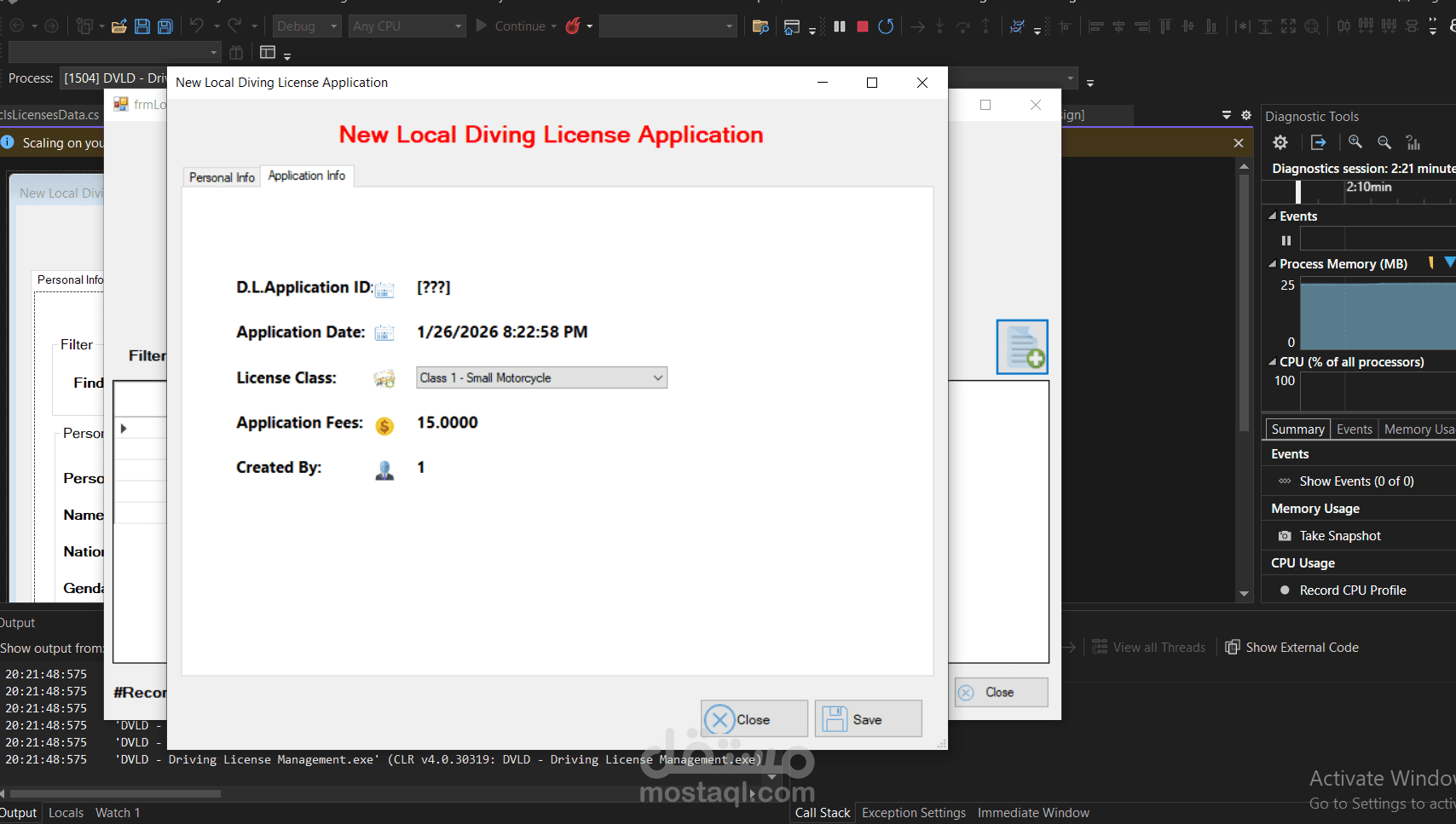Click the Save button on the license form

click(x=868, y=718)
